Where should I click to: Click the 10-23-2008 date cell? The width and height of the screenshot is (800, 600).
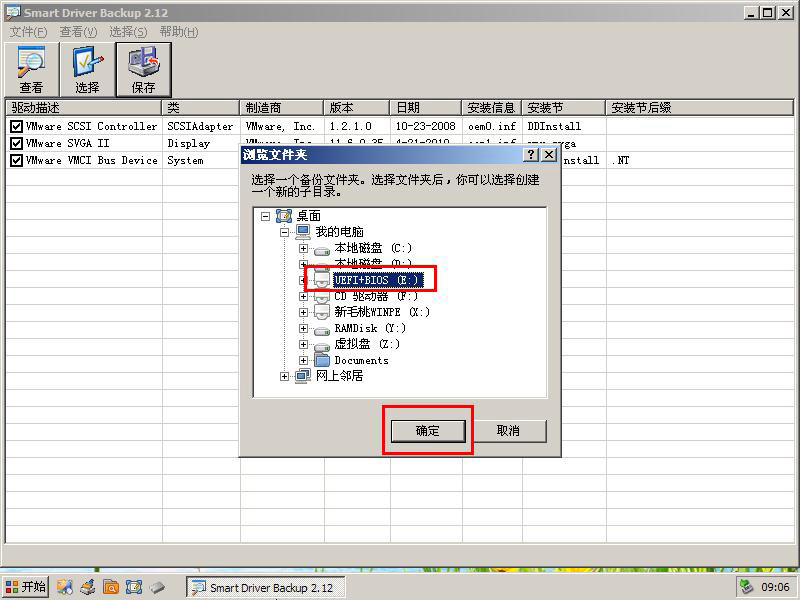point(426,126)
